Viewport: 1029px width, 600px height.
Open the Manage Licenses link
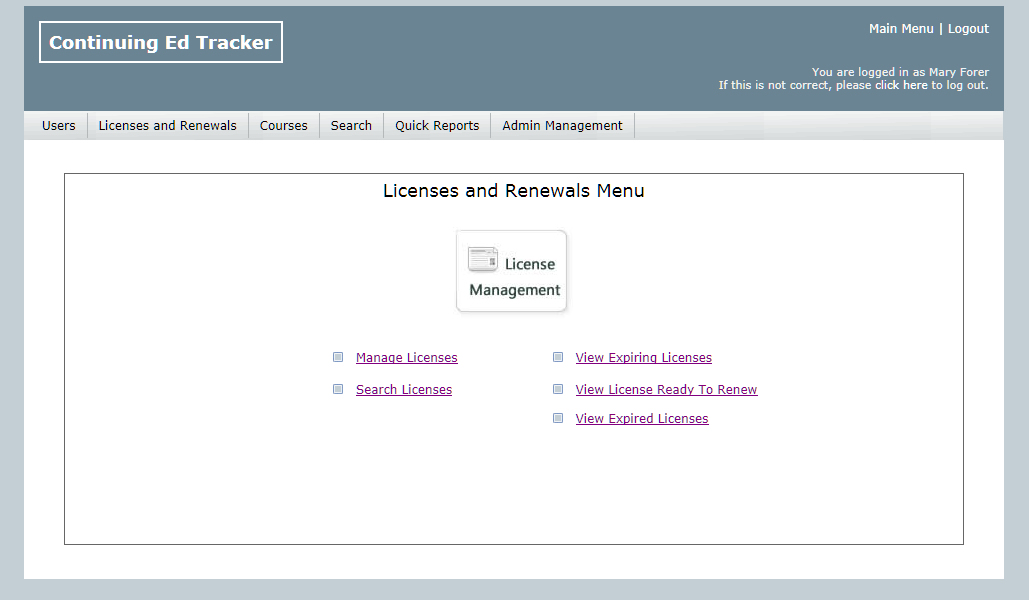[406, 358]
